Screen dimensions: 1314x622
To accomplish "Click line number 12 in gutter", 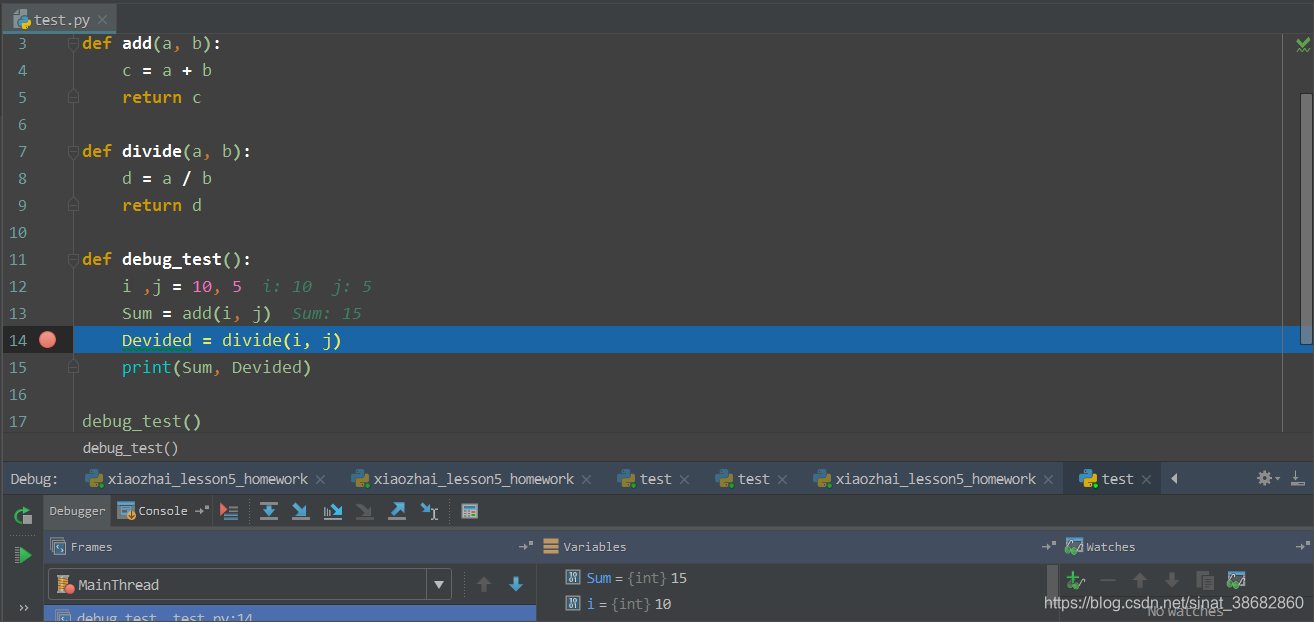I will tap(18, 286).
